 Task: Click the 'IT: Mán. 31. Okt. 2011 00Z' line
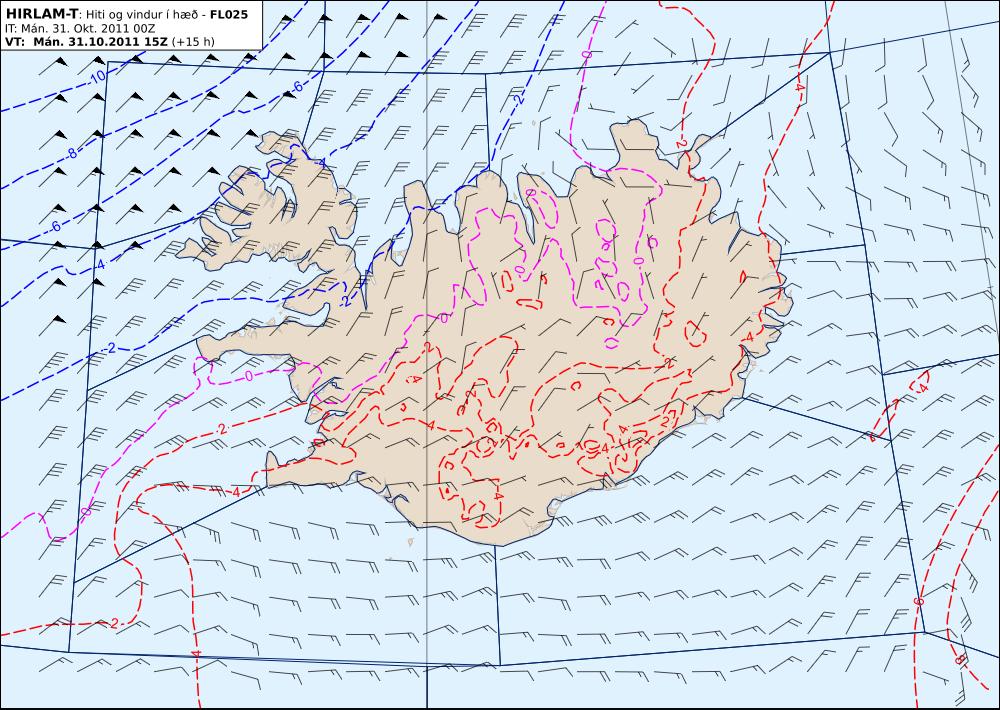coord(80,29)
